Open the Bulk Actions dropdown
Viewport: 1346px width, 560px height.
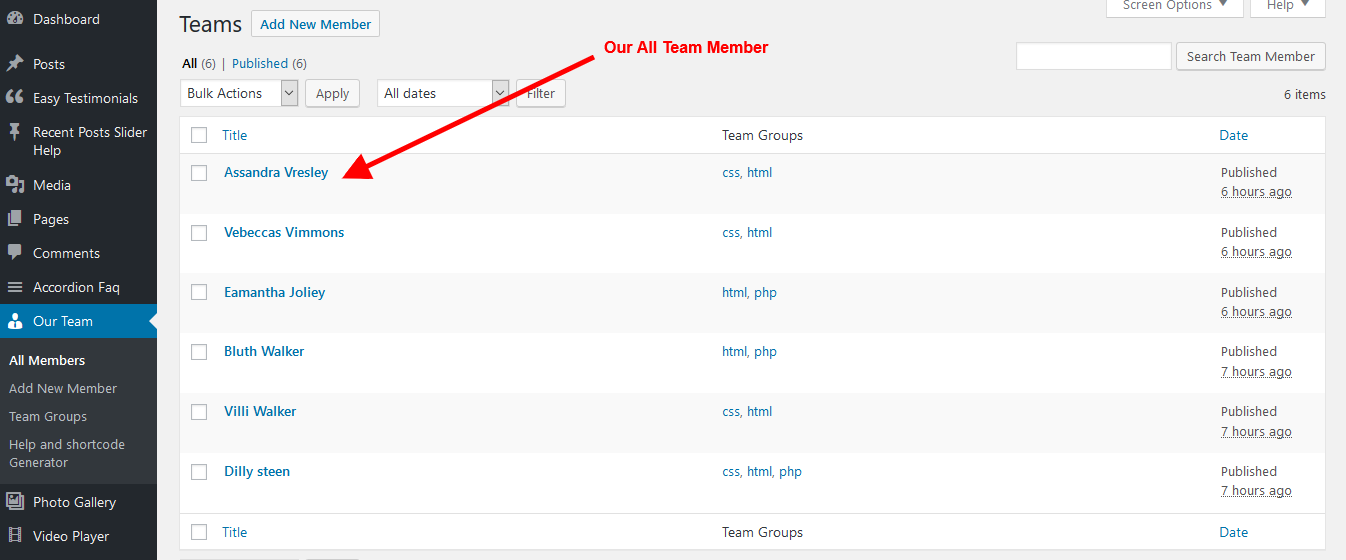pos(241,93)
